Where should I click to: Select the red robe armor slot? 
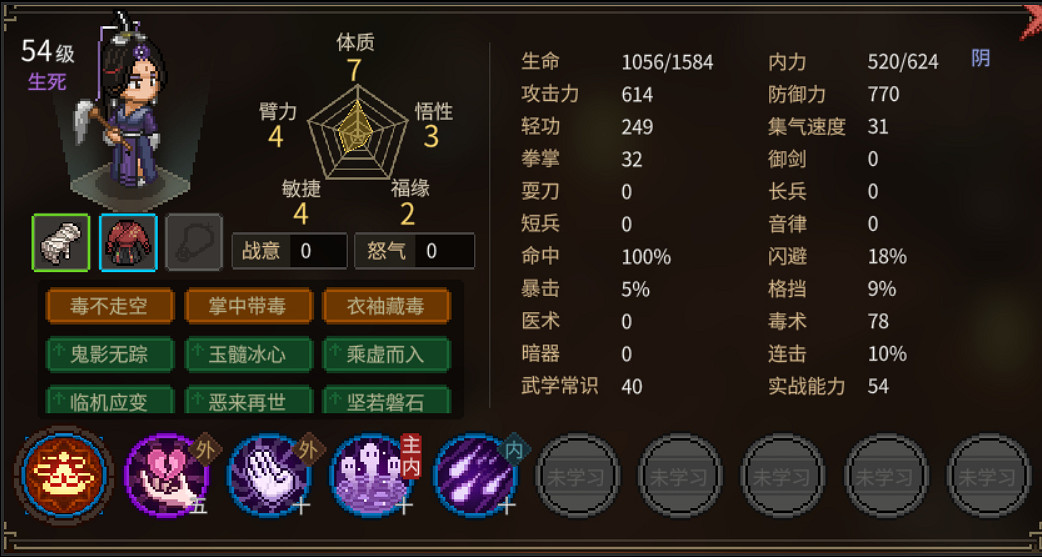[x=128, y=243]
